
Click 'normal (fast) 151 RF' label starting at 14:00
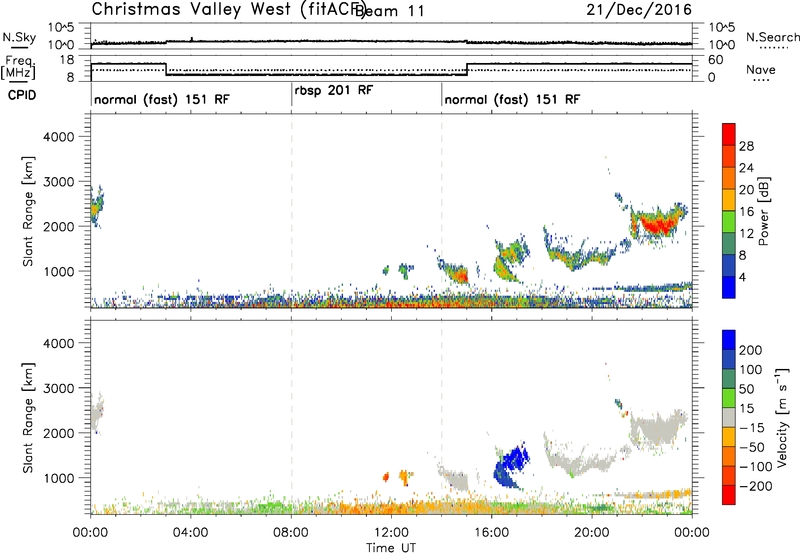pyautogui.click(x=512, y=99)
